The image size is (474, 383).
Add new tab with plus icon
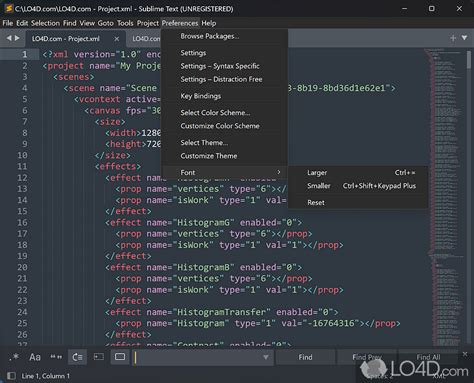[x=453, y=38]
